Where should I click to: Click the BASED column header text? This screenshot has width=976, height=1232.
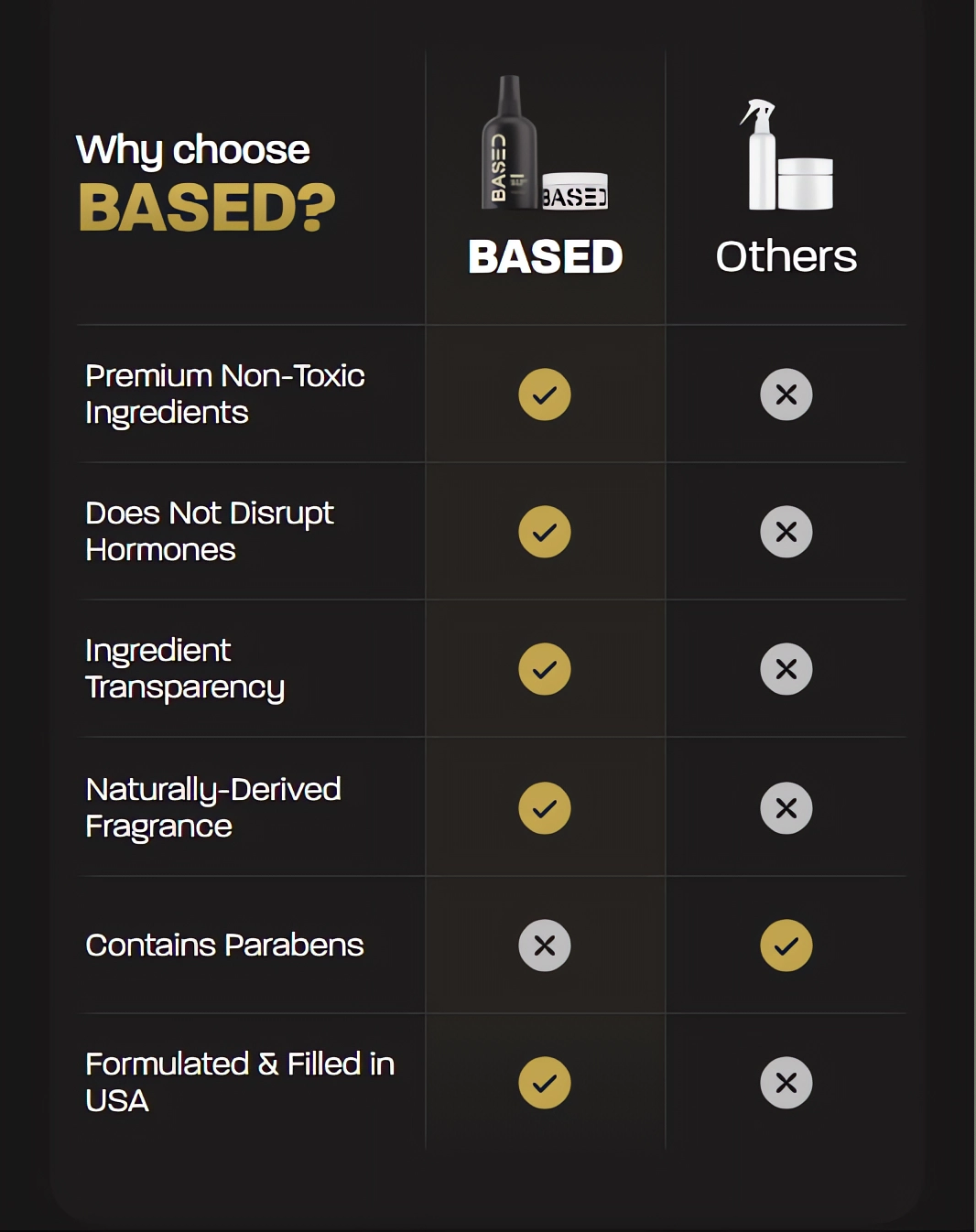pos(546,256)
